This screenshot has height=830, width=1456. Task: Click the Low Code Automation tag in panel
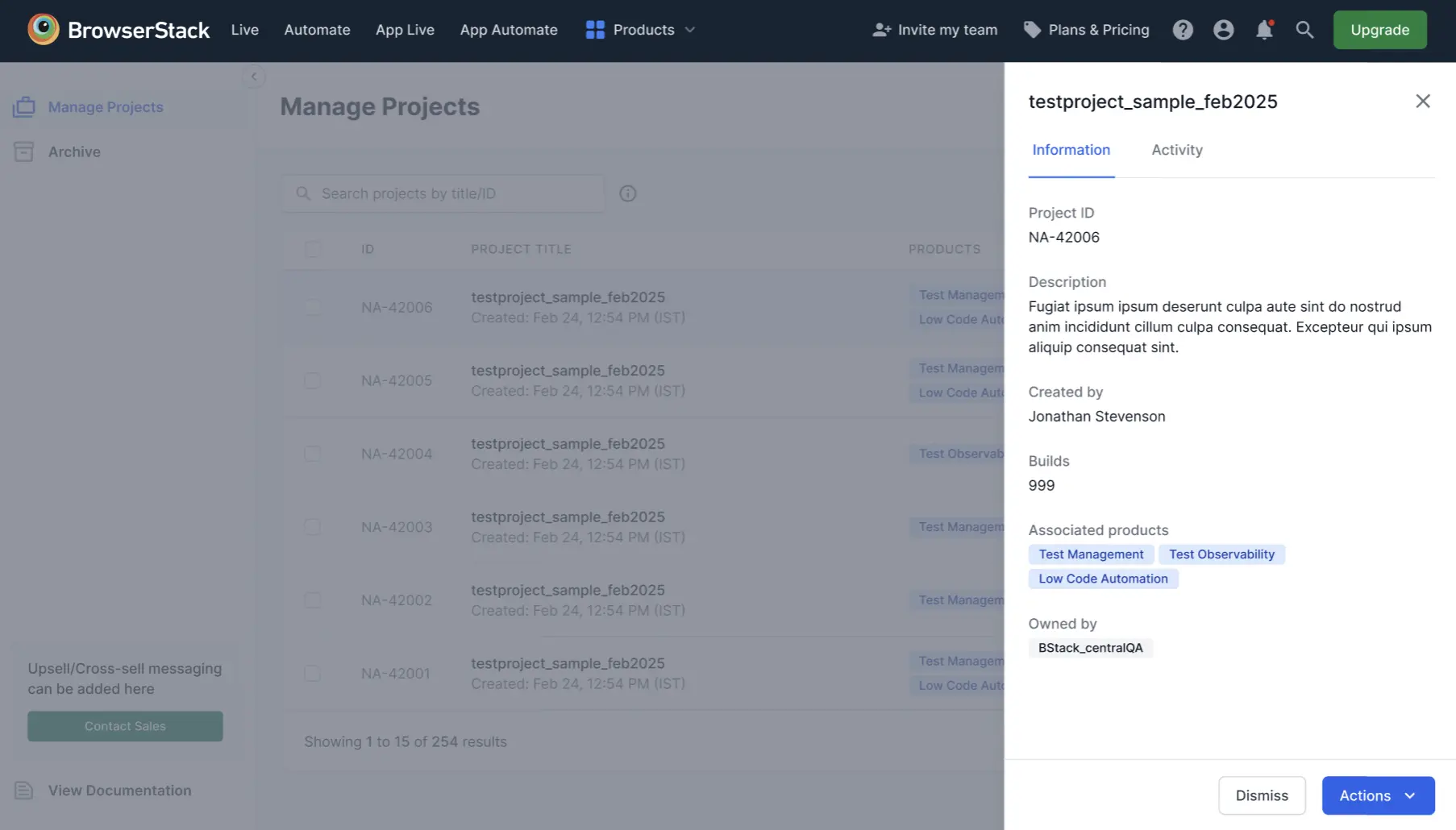click(1103, 579)
